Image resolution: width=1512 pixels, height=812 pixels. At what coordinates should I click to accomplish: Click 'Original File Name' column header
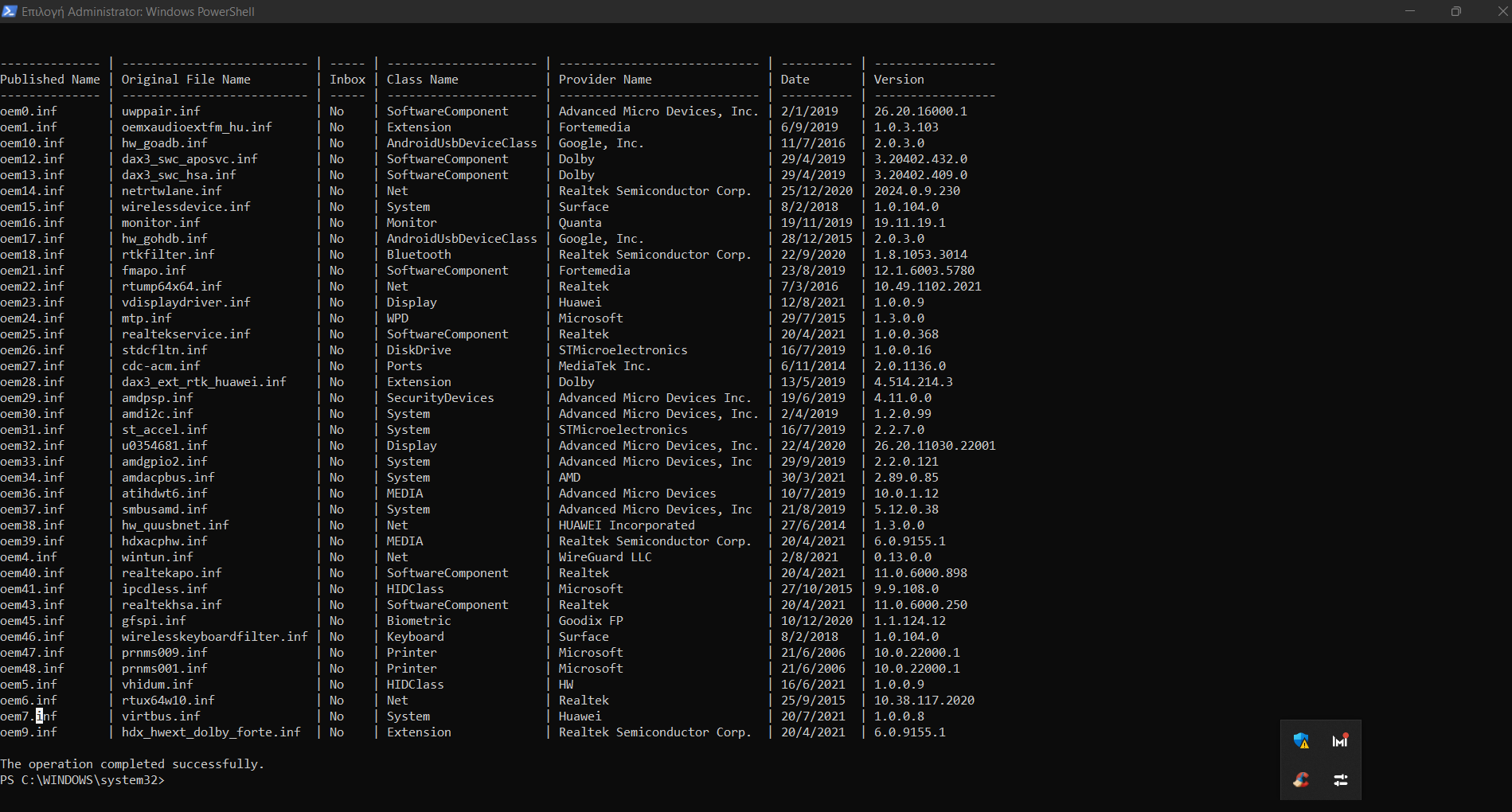pos(186,80)
